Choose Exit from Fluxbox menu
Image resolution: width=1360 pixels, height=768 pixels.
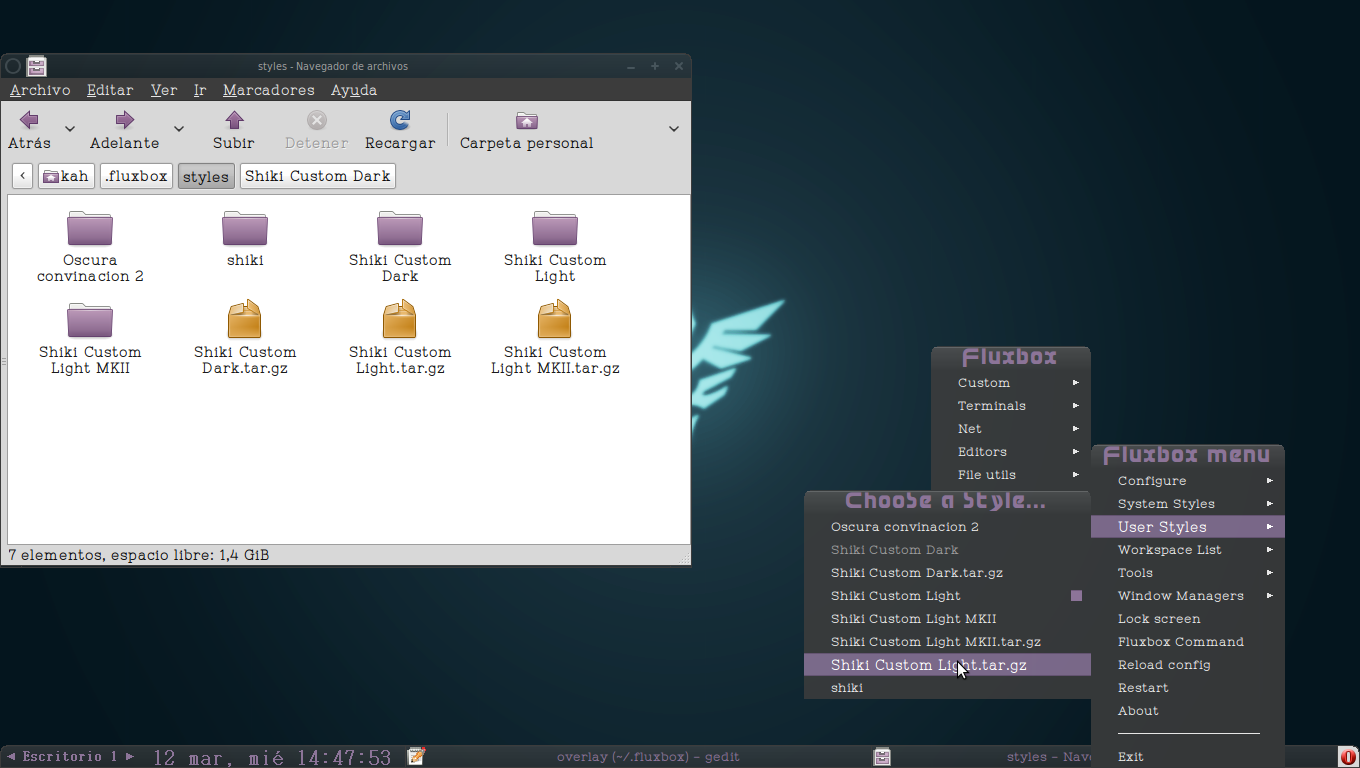[x=1188, y=757]
